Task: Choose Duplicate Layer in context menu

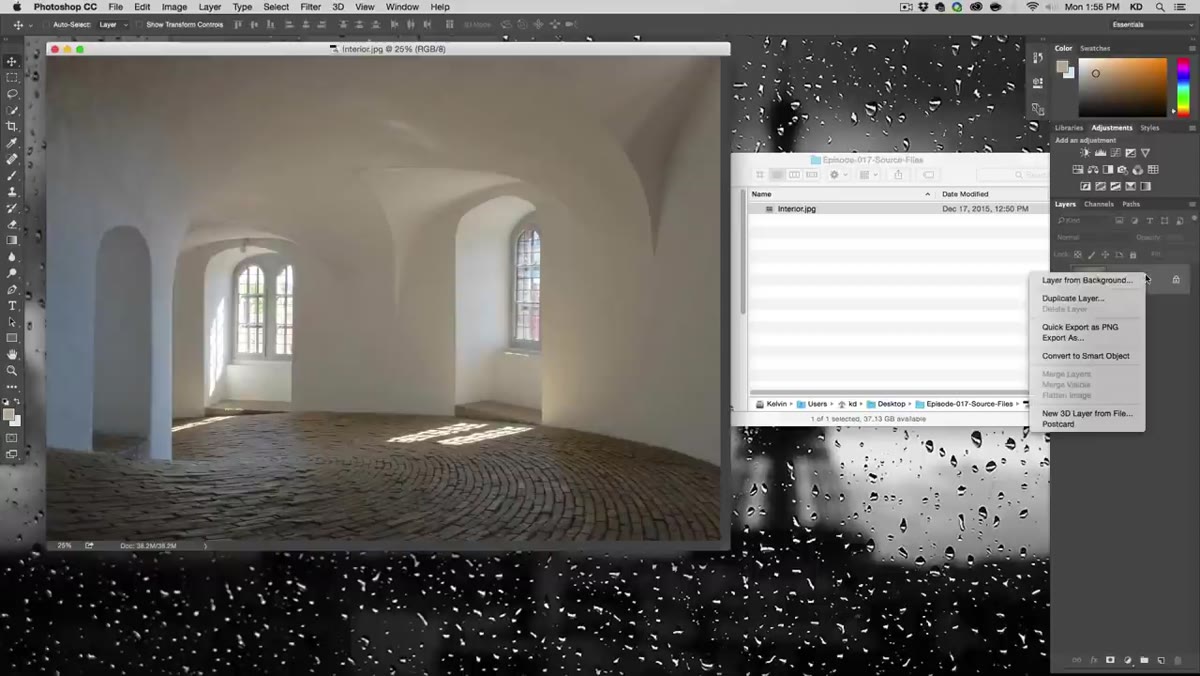Action: [x=1073, y=298]
